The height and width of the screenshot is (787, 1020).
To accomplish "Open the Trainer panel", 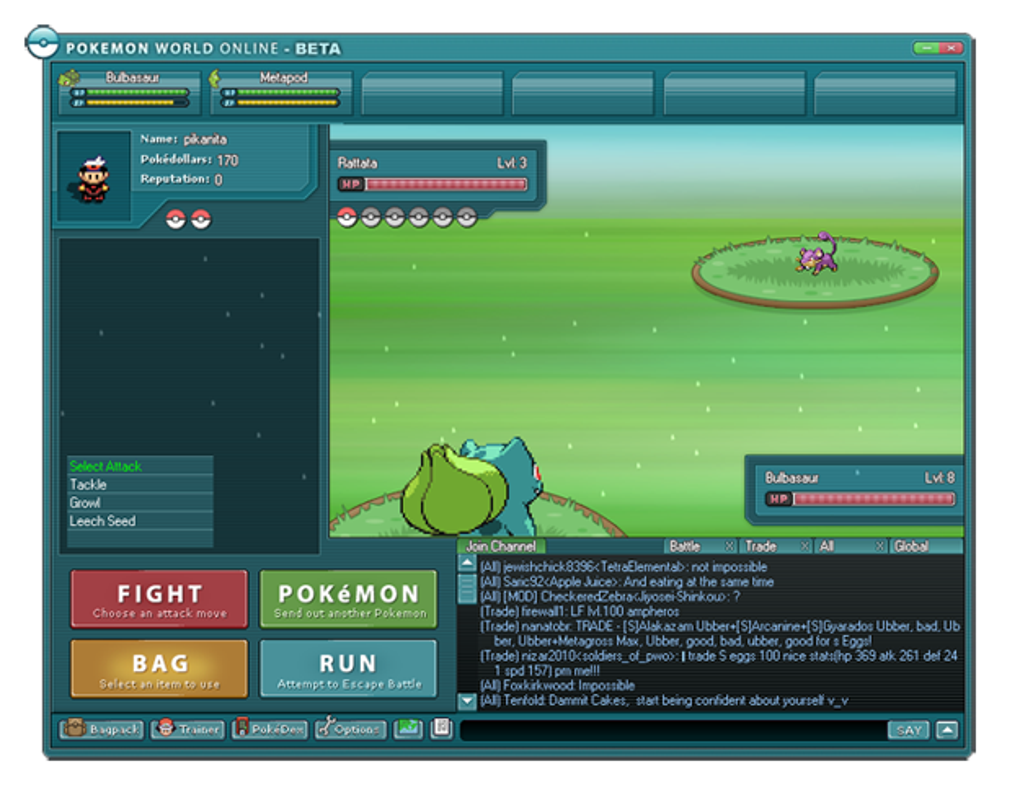I will tap(187, 729).
